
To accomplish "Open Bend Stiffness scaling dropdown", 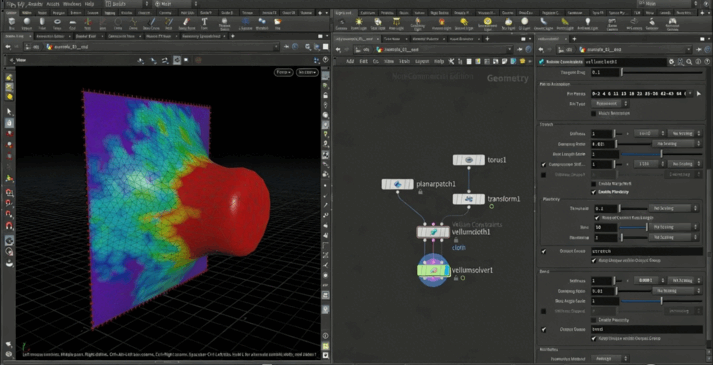I will [684, 280].
